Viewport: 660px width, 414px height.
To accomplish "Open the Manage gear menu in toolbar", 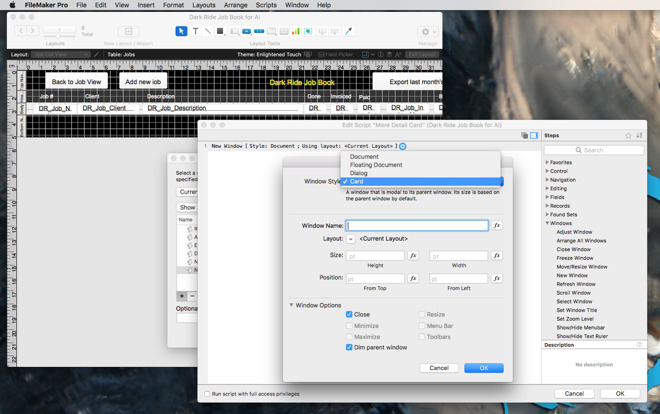I will [x=428, y=32].
